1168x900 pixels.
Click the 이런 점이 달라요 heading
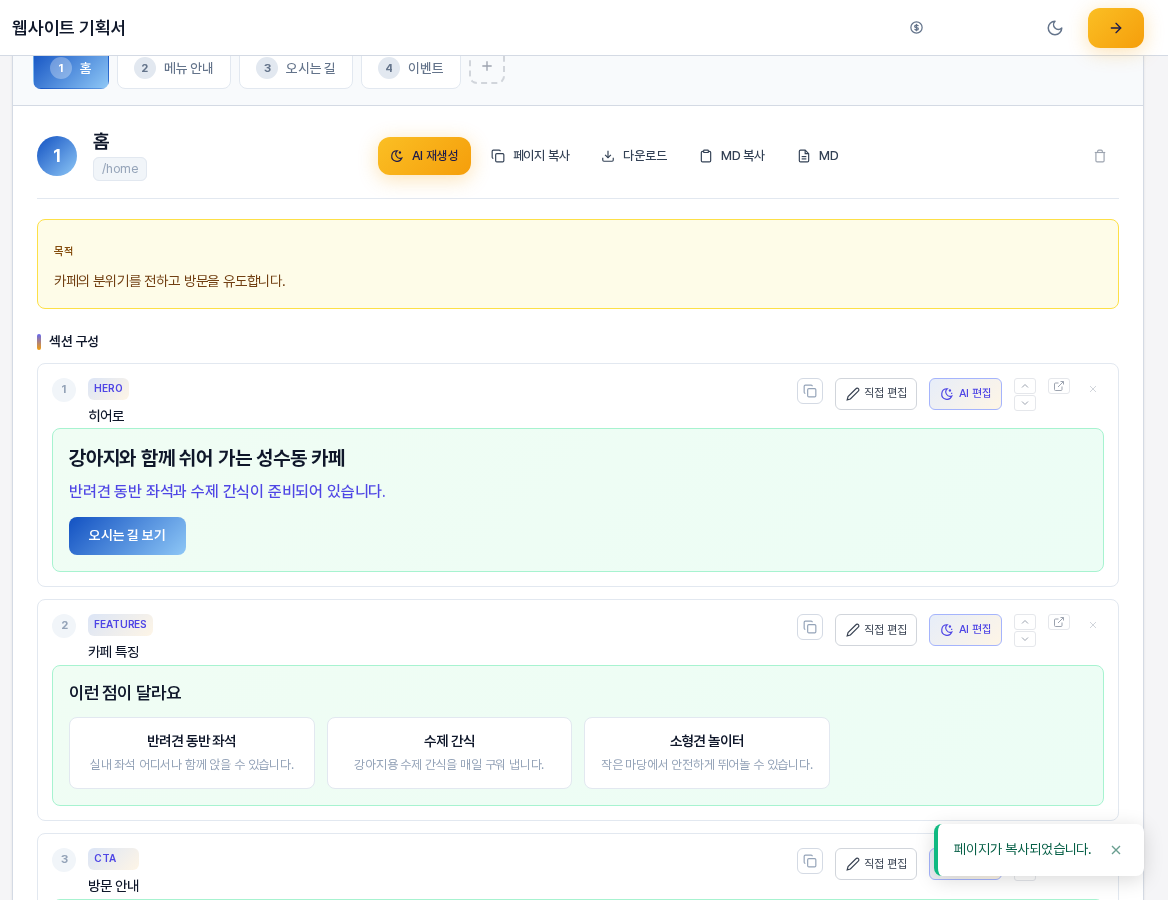click(x=125, y=692)
